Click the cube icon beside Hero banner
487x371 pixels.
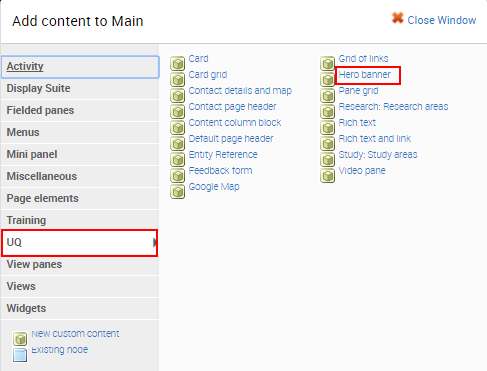328,79
